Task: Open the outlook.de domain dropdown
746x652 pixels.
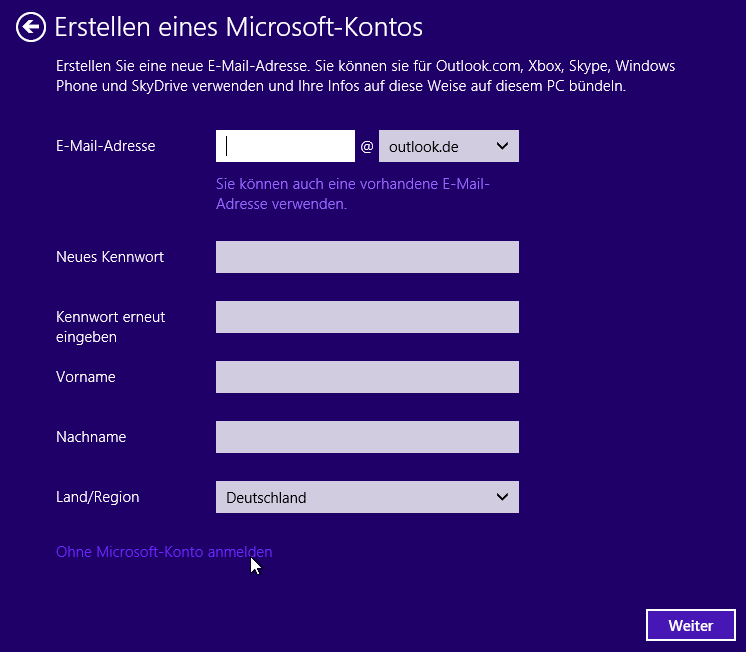Action: 449,146
